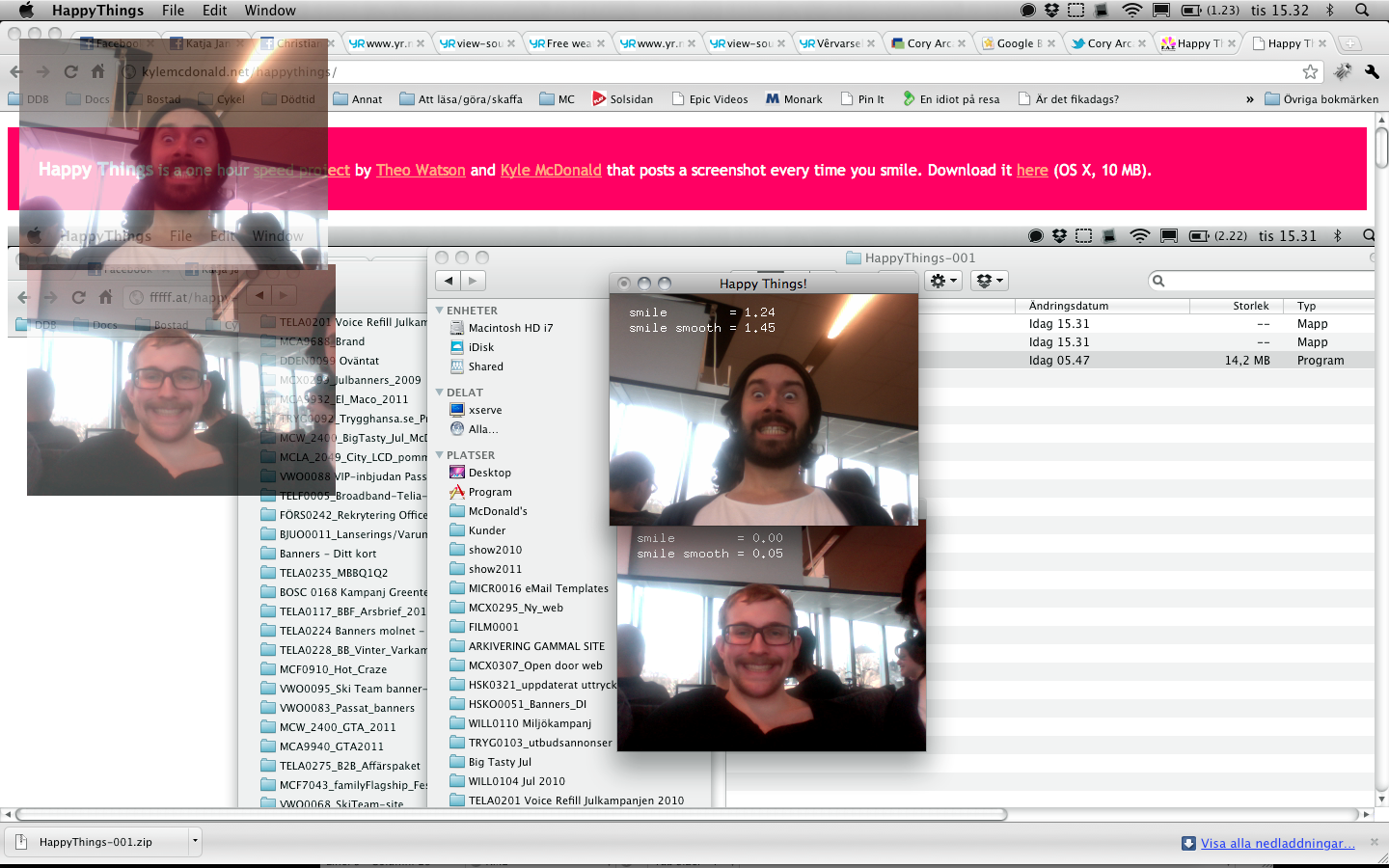This screenshot has height=868, width=1389.
Task: Open the Wi-Fi status icon
Action: (x=1132, y=11)
